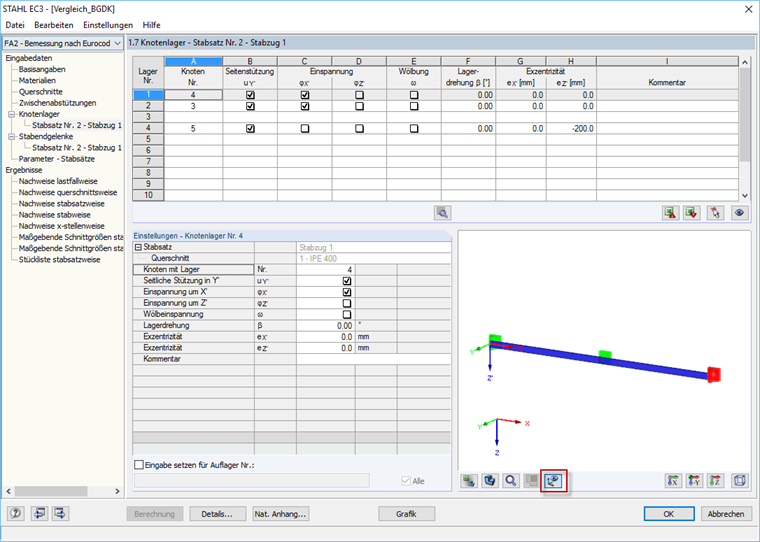Switch to isometric view cube icon
The image size is (760, 542).
pyautogui.click(x=740, y=481)
